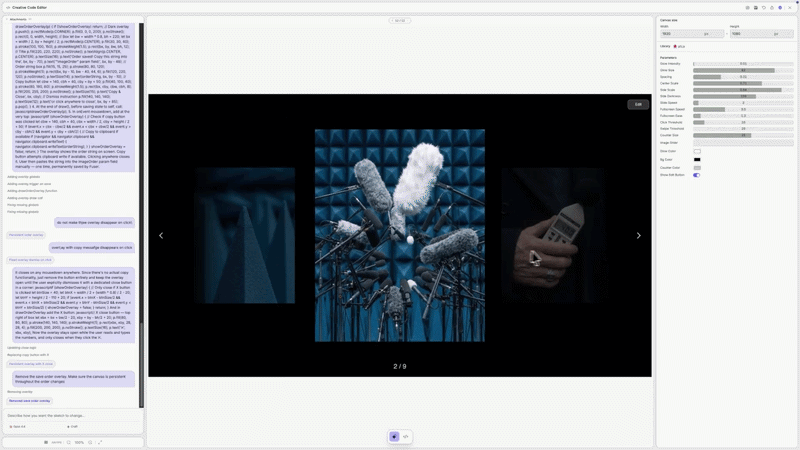
Task: Click the zoom in icon after 100%
Action: click(x=90, y=442)
